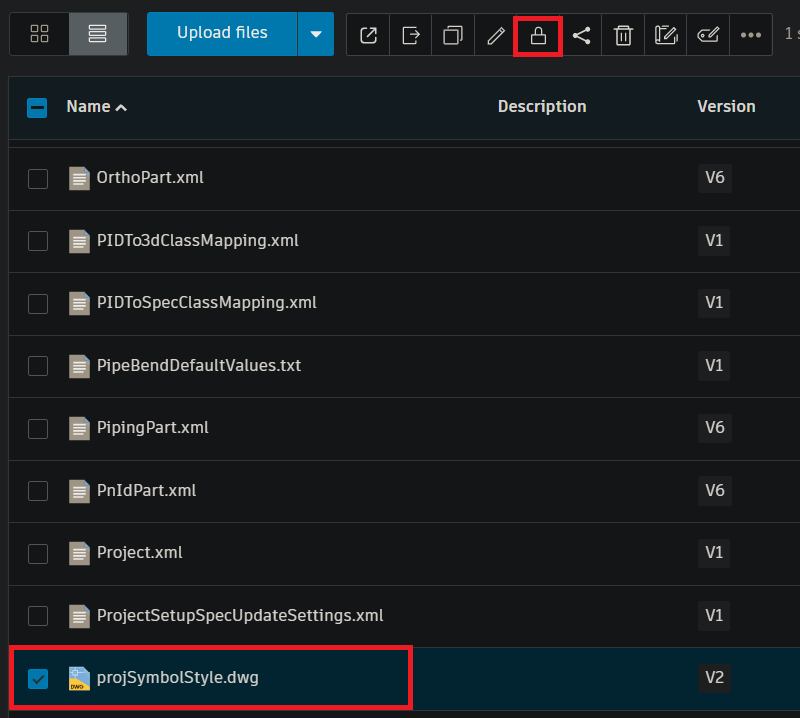Click the Open in new window icon
Image resolution: width=800 pixels, height=718 pixels.
[367, 35]
